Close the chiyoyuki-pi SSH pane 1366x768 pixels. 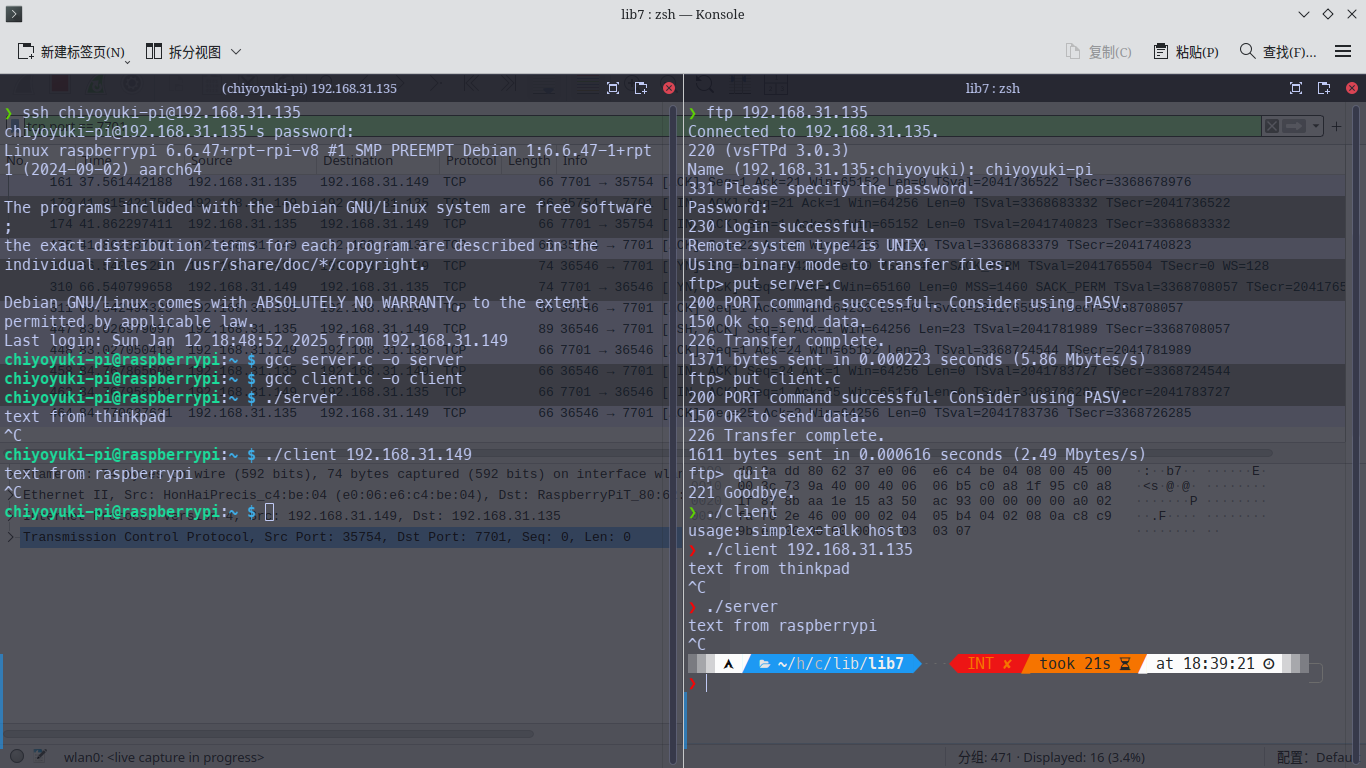669,88
